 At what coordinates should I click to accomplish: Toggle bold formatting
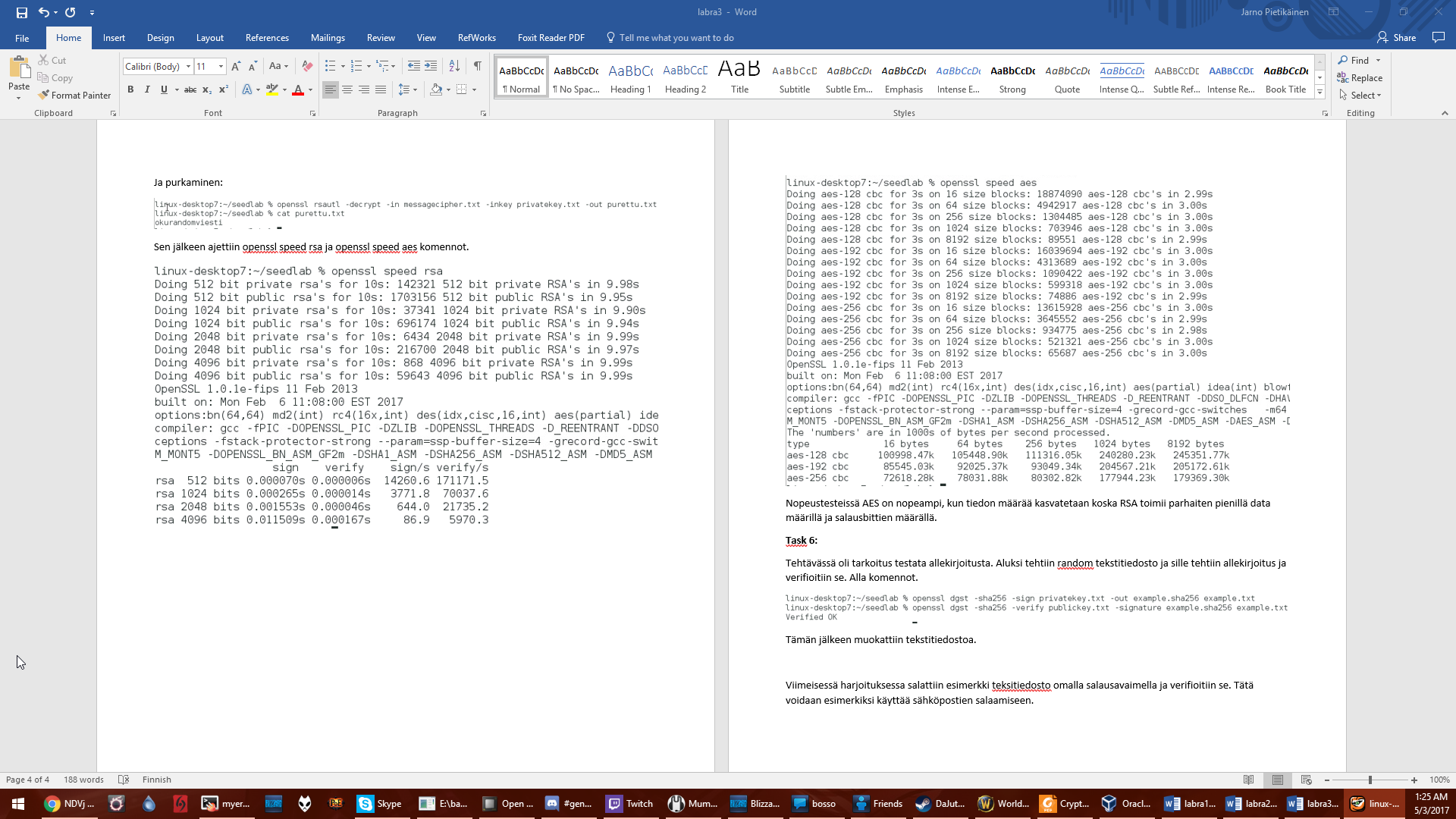(x=130, y=89)
